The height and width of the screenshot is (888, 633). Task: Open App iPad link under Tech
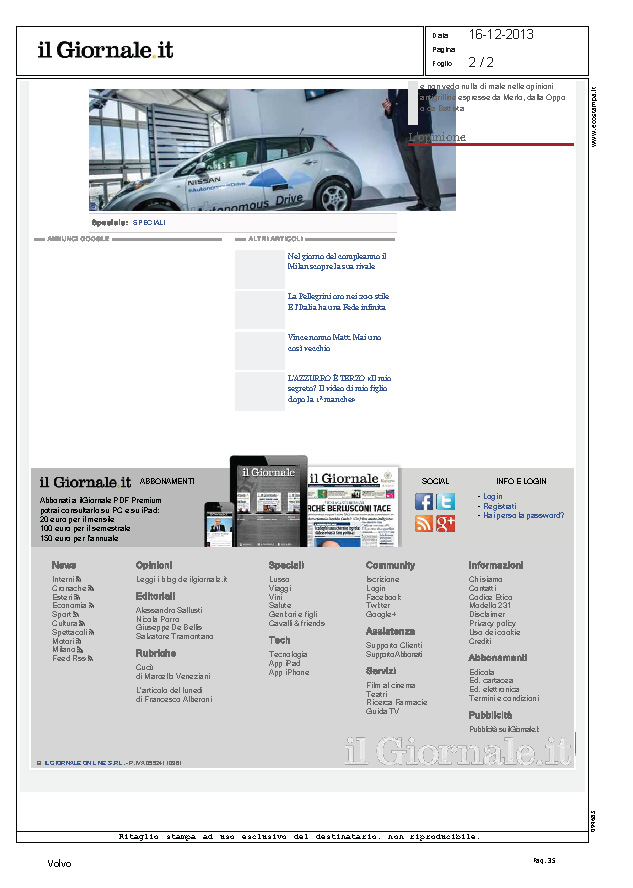(284, 663)
